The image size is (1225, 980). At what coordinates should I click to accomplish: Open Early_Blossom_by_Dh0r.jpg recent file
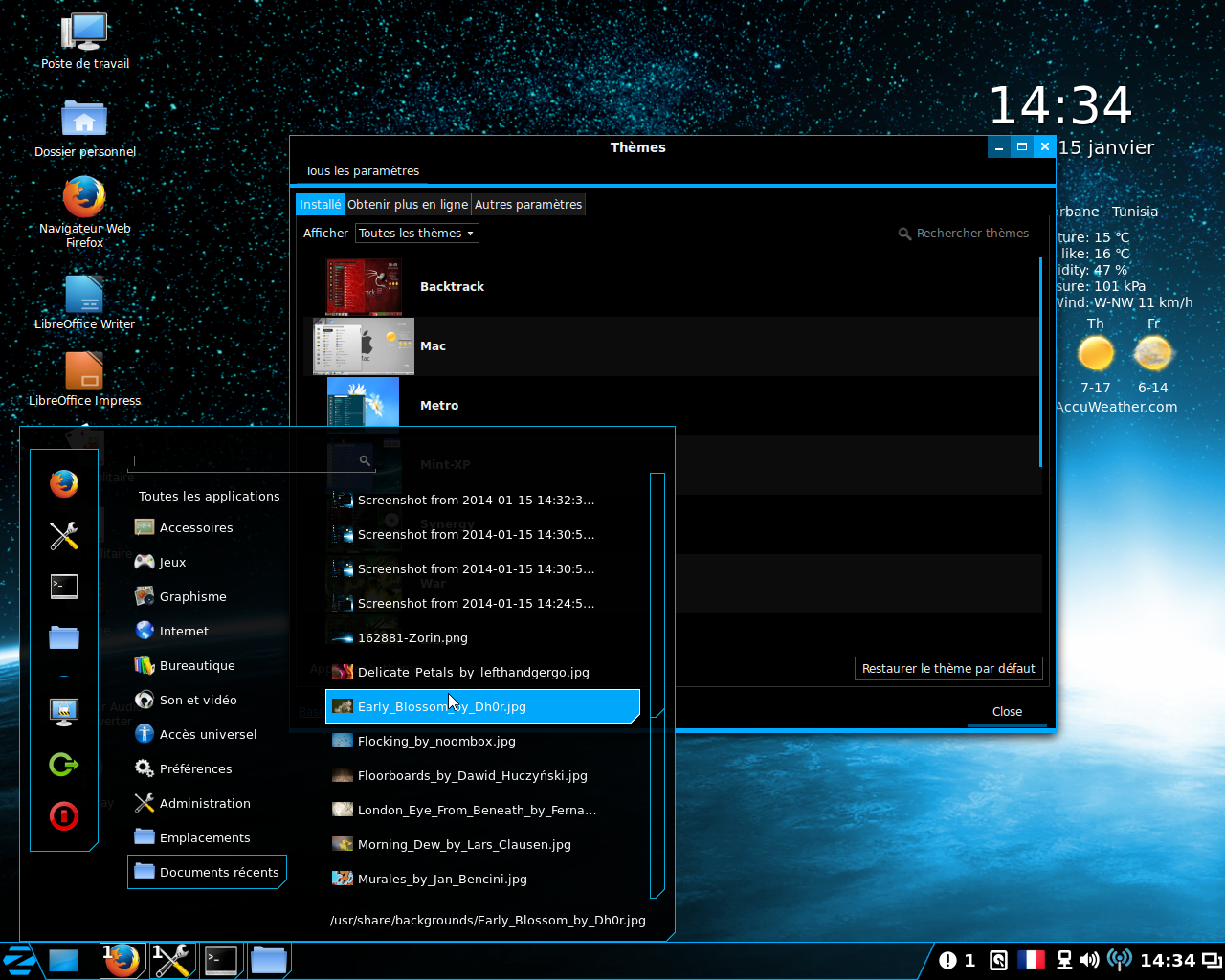482,706
